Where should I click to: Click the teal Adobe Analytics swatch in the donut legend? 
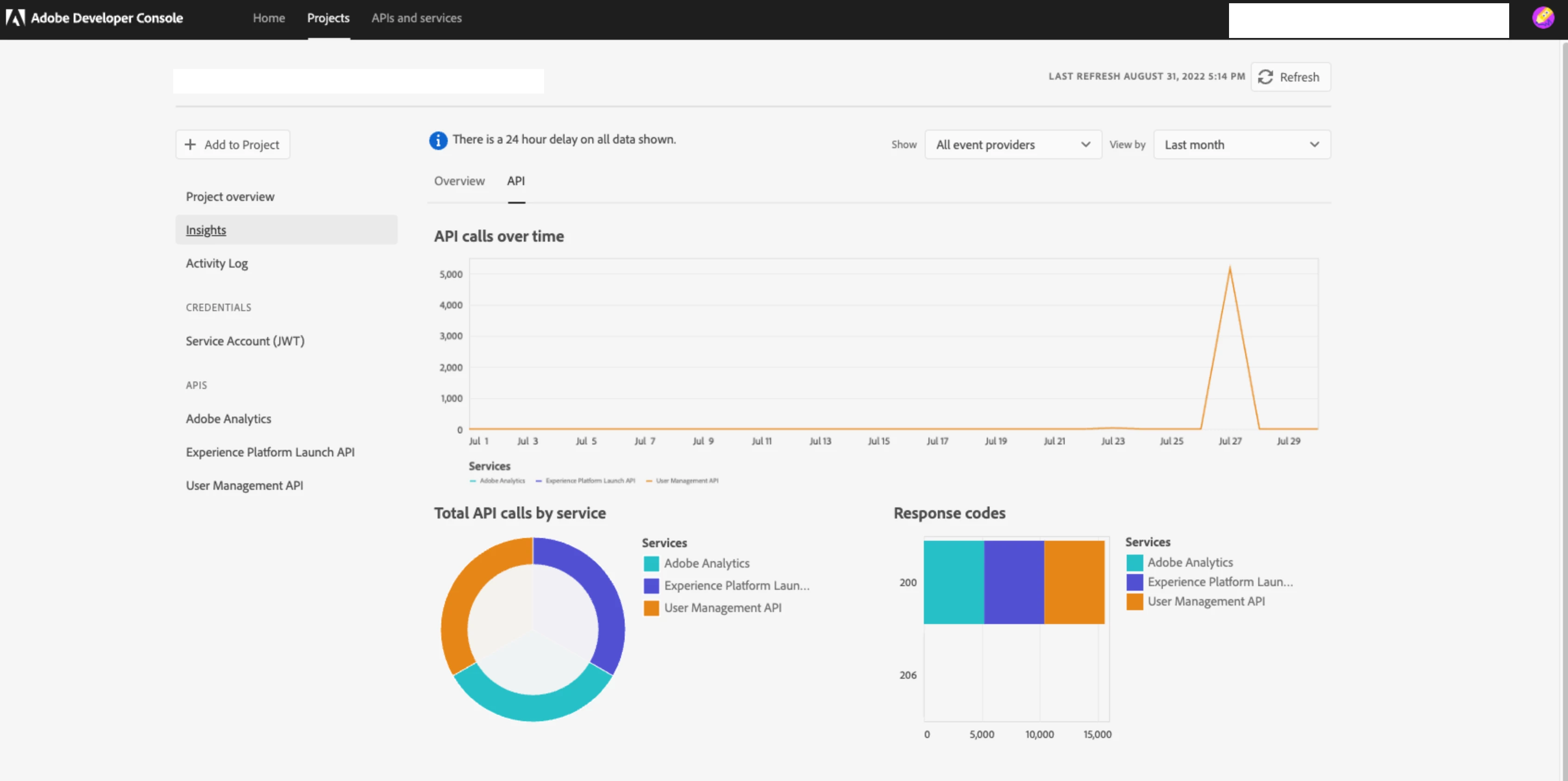[651, 564]
